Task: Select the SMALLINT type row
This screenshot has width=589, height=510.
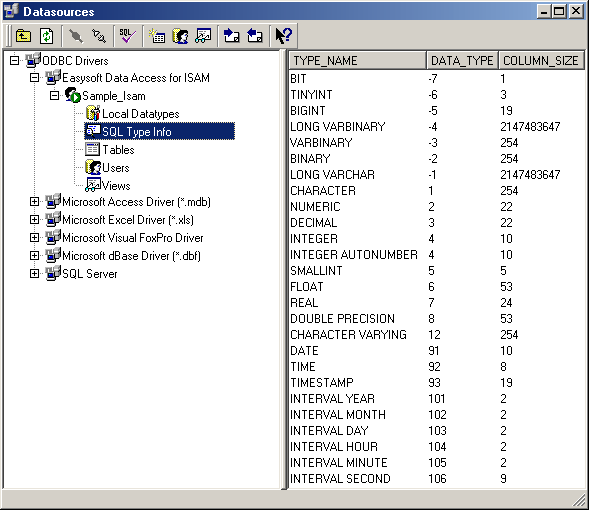Action: pyautogui.click(x=436, y=270)
